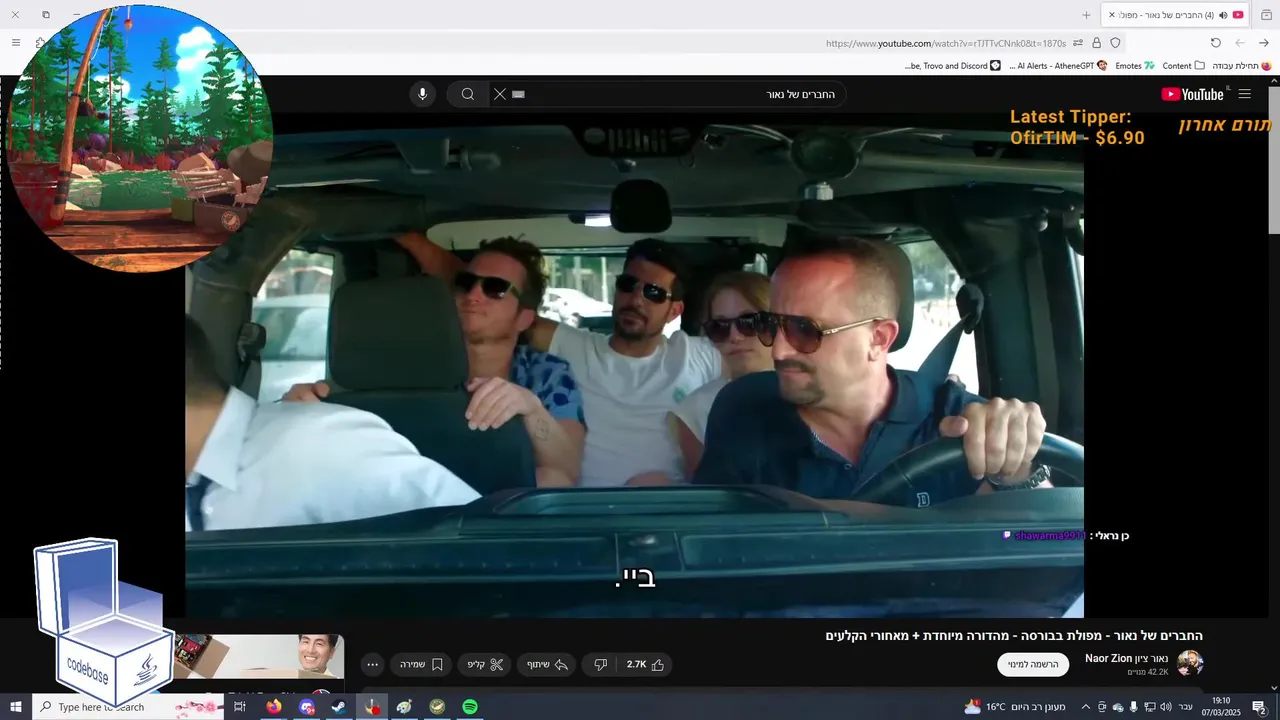Click the YouTube URL address bar

click(945, 43)
